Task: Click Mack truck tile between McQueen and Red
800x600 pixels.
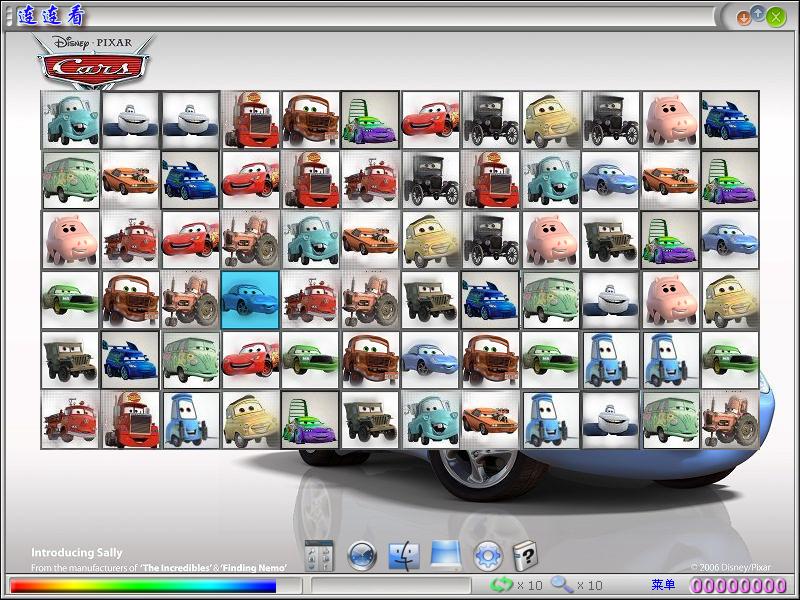Action: pos(310,180)
